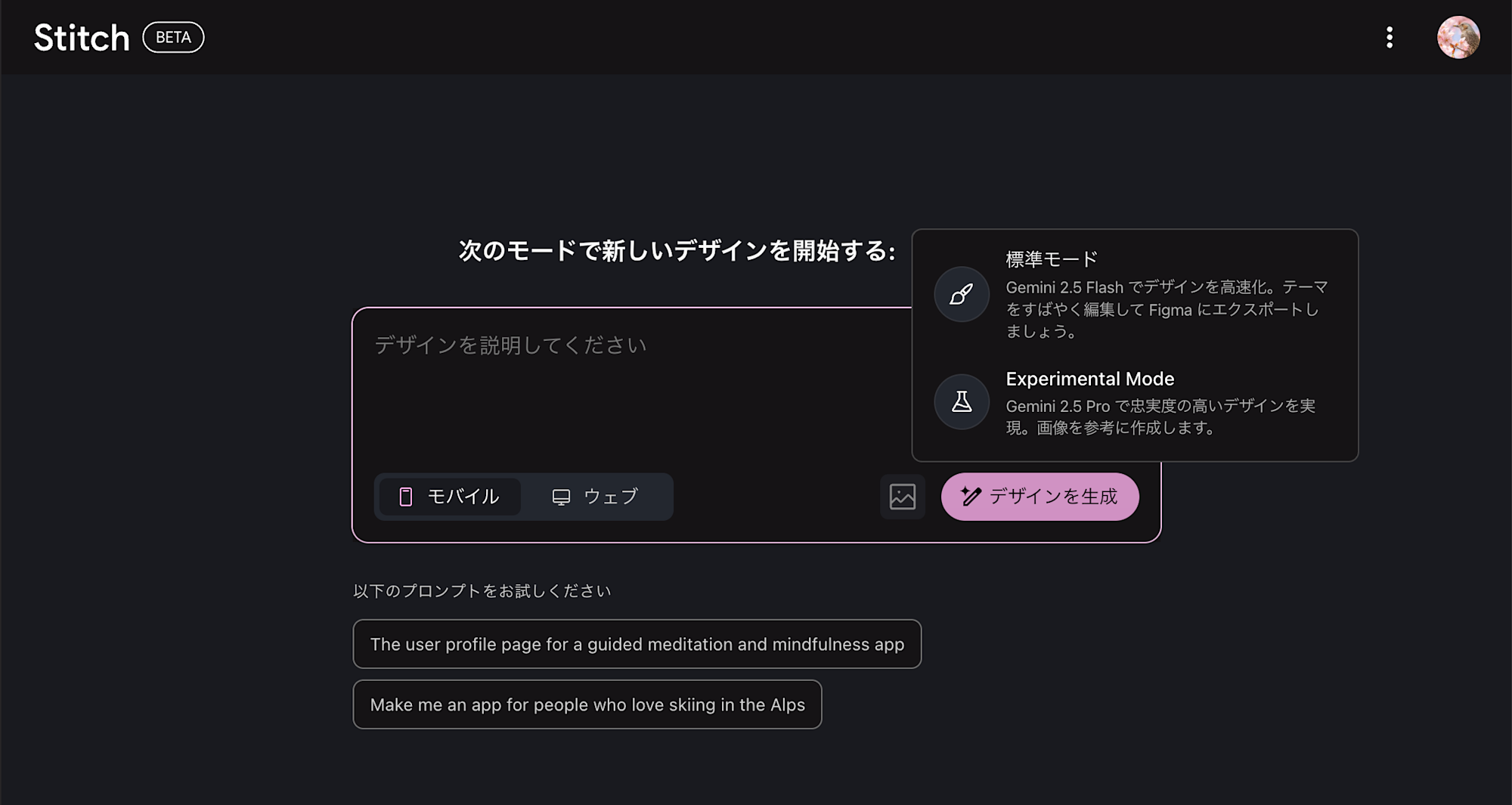Open the user profile avatar

point(1458,38)
